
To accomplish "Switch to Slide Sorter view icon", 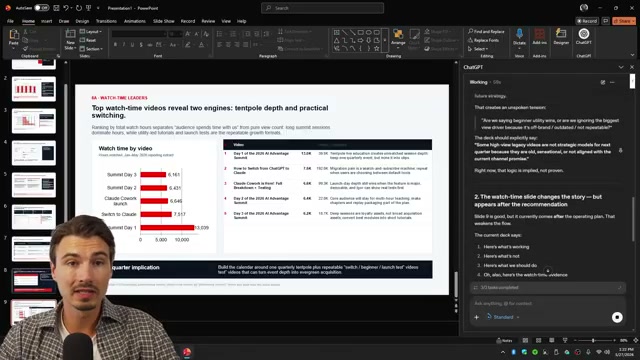I will (538, 340).
